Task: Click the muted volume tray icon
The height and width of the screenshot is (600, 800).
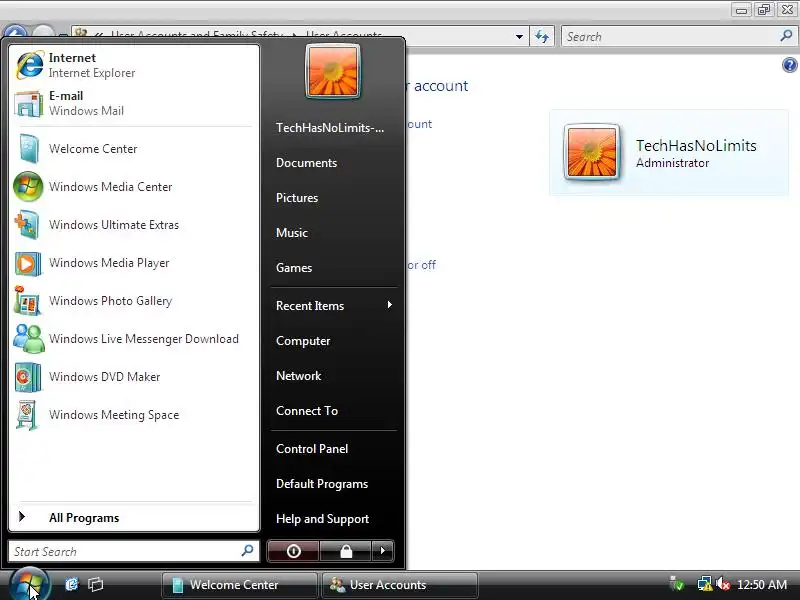Action: 723,584
